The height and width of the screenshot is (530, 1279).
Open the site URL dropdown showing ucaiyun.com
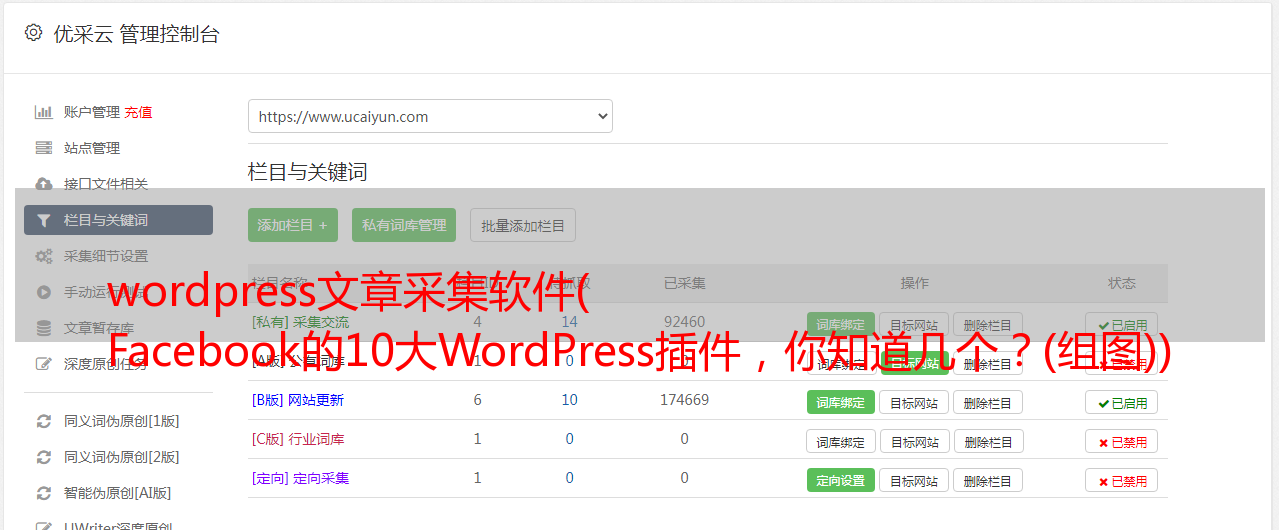[x=430, y=116]
